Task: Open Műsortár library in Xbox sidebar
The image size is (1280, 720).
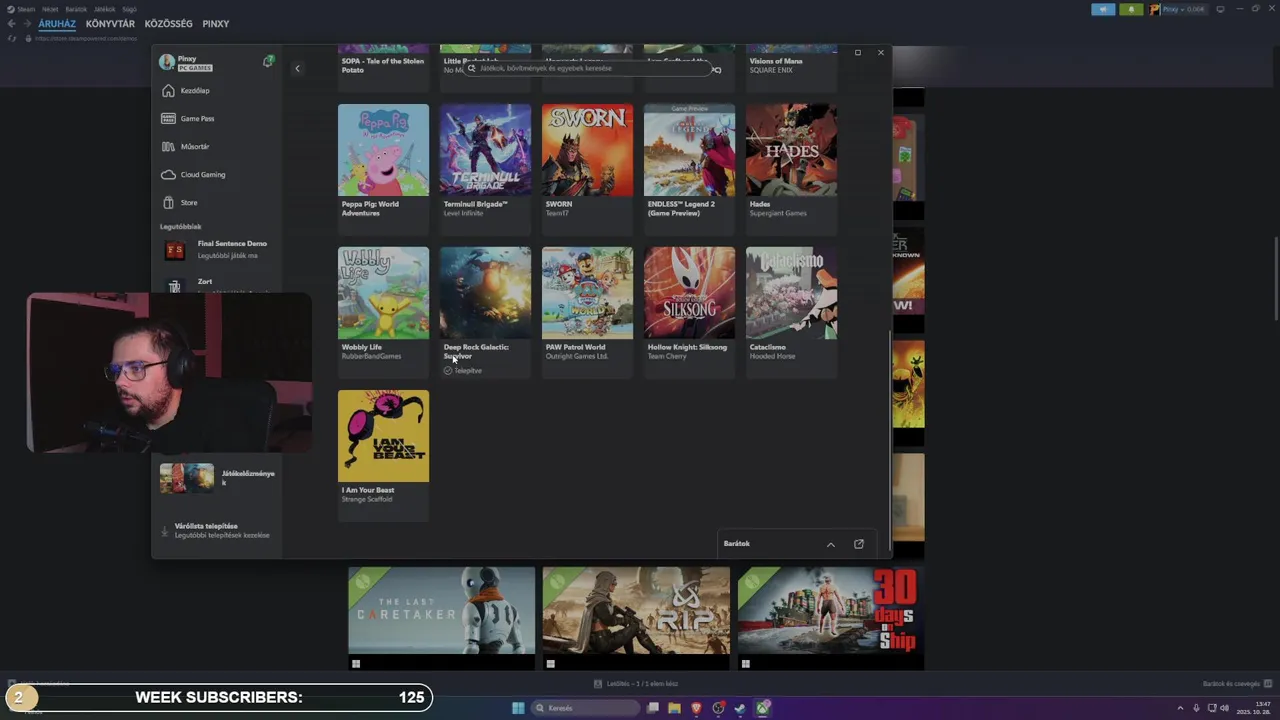Action: (x=217, y=146)
